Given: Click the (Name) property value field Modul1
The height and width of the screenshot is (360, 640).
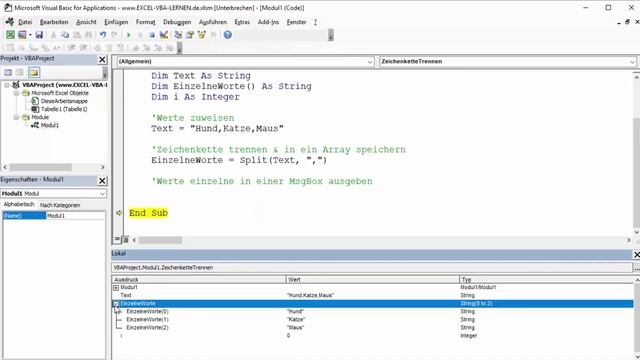Looking at the screenshot, I should (75, 216).
